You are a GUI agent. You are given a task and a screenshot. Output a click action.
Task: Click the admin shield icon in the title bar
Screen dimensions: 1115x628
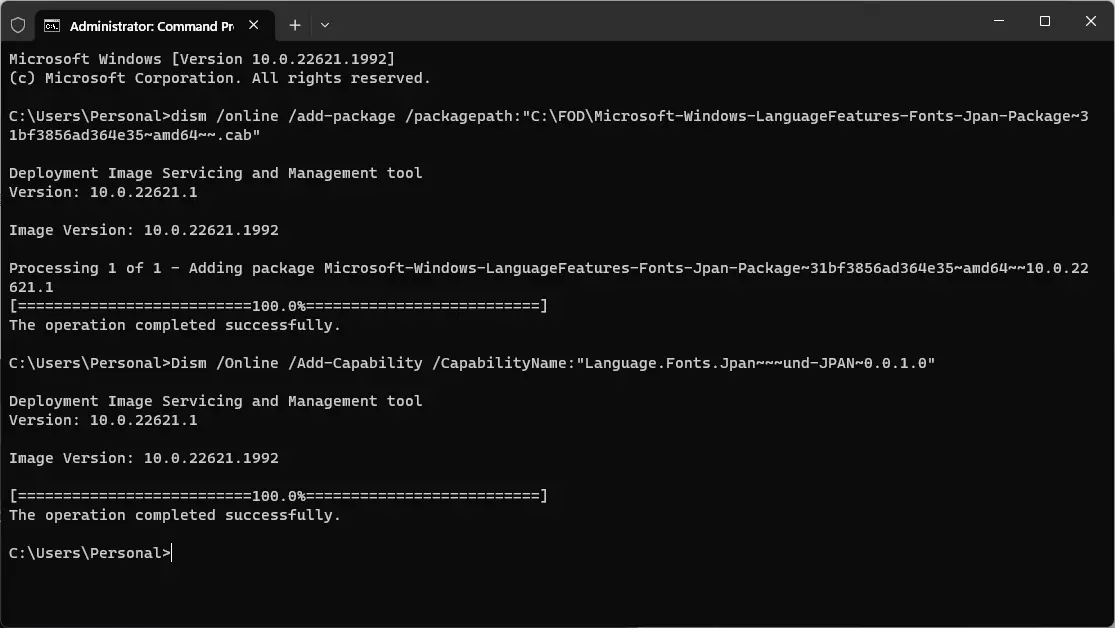pyautogui.click(x=18, y=26)
